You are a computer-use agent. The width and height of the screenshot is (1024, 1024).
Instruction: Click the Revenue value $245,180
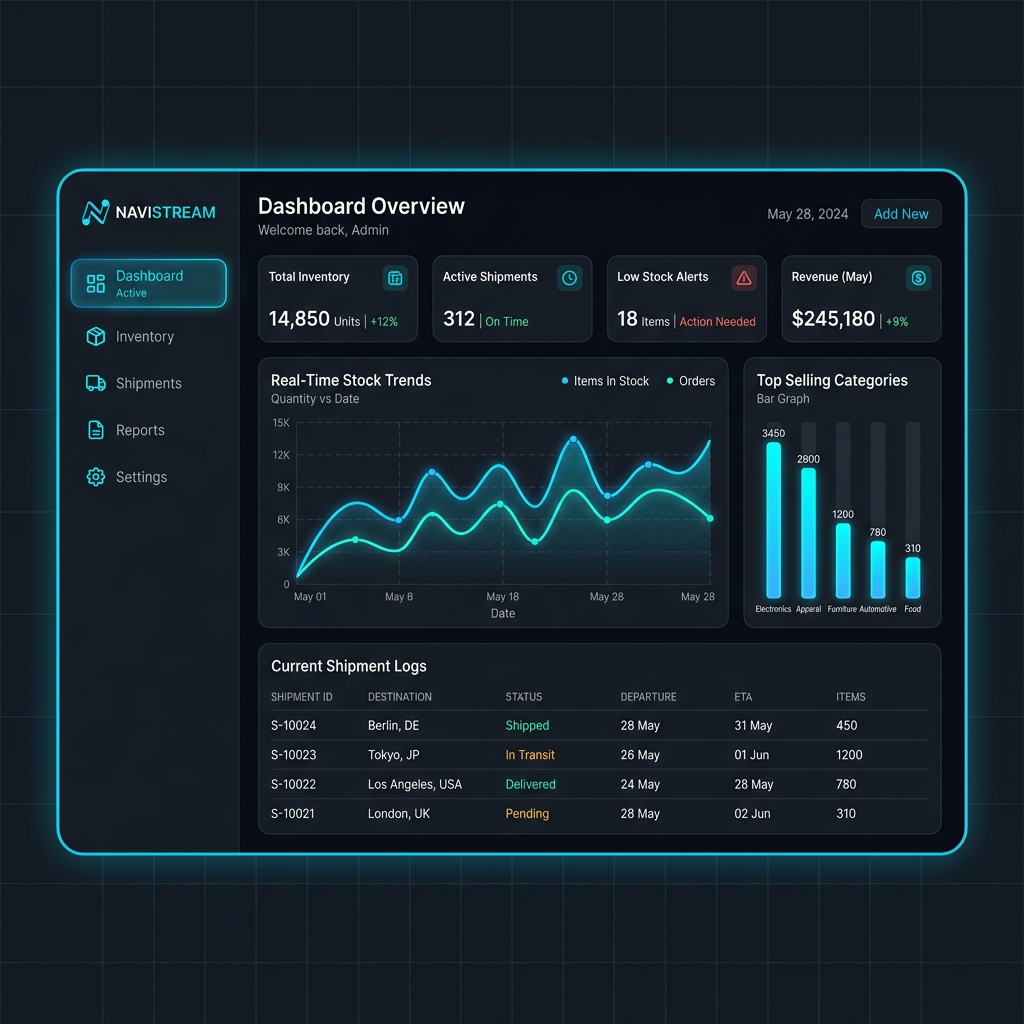[x=833, y=319]
